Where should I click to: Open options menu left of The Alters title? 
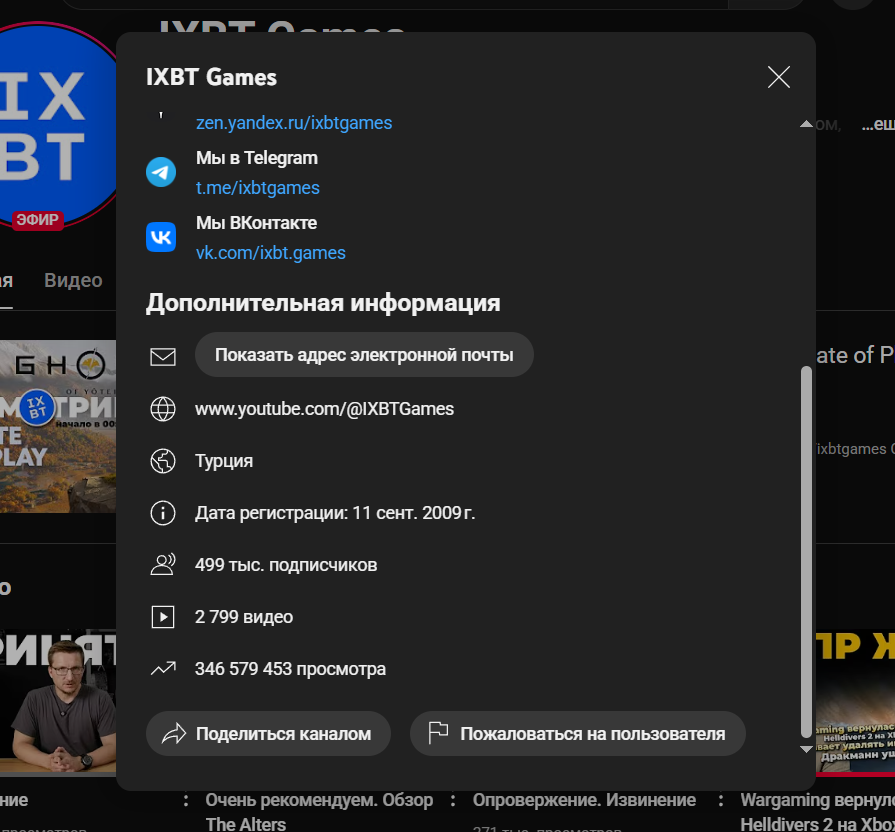186,801
